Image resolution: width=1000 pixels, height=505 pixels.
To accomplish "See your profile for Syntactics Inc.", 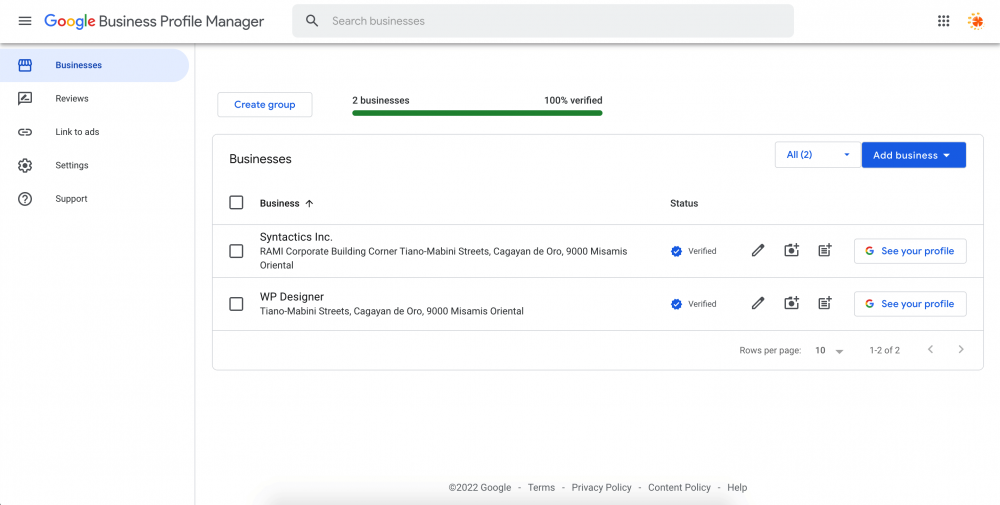I will [910, 251].
